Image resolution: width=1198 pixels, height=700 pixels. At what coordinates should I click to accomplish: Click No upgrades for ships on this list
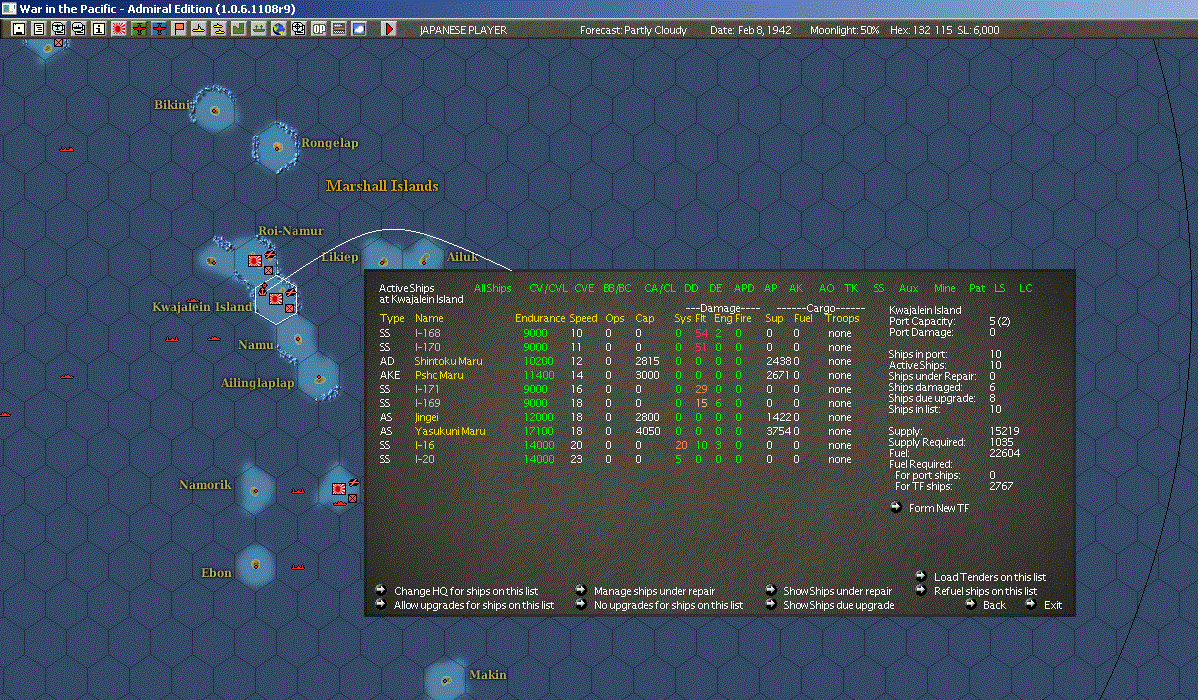click(x=669, y=605)
